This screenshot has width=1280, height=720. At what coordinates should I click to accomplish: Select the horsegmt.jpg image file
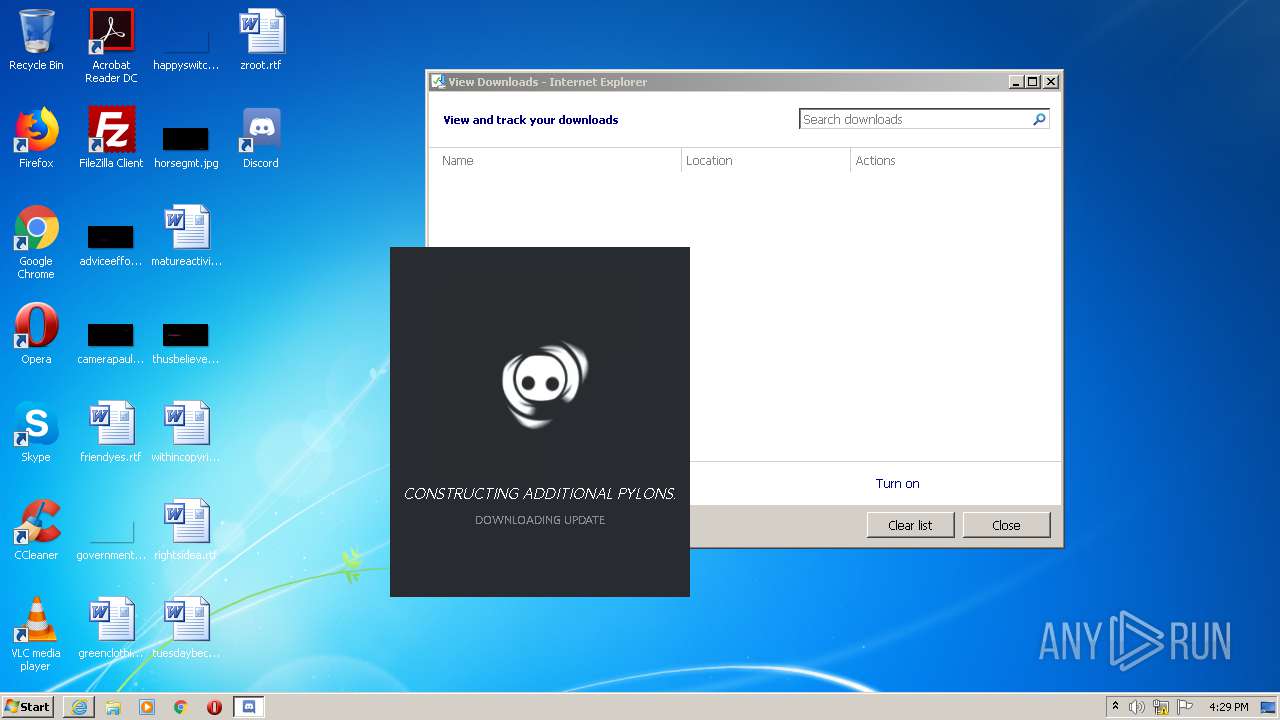[x=186, y=145]
